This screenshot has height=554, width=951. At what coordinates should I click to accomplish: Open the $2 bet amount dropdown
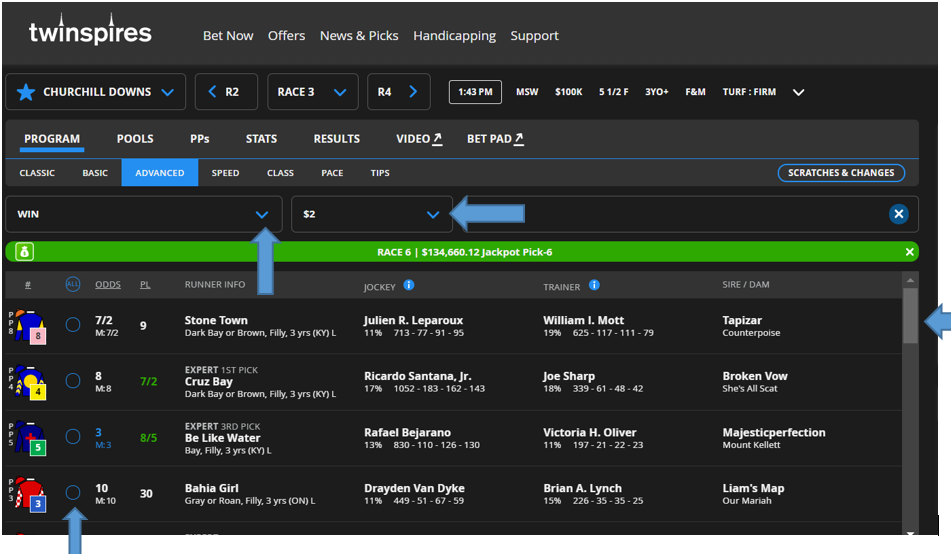(372, 214)
